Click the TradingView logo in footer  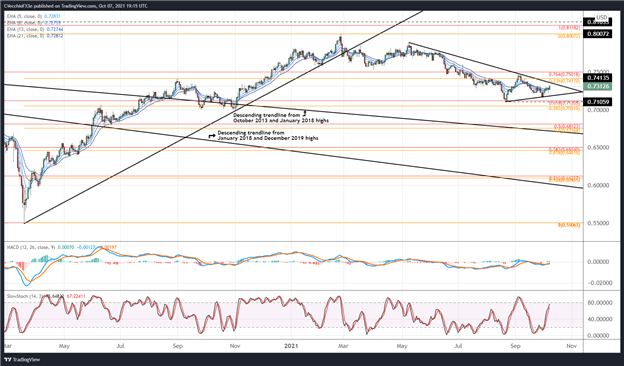point(22,360)
